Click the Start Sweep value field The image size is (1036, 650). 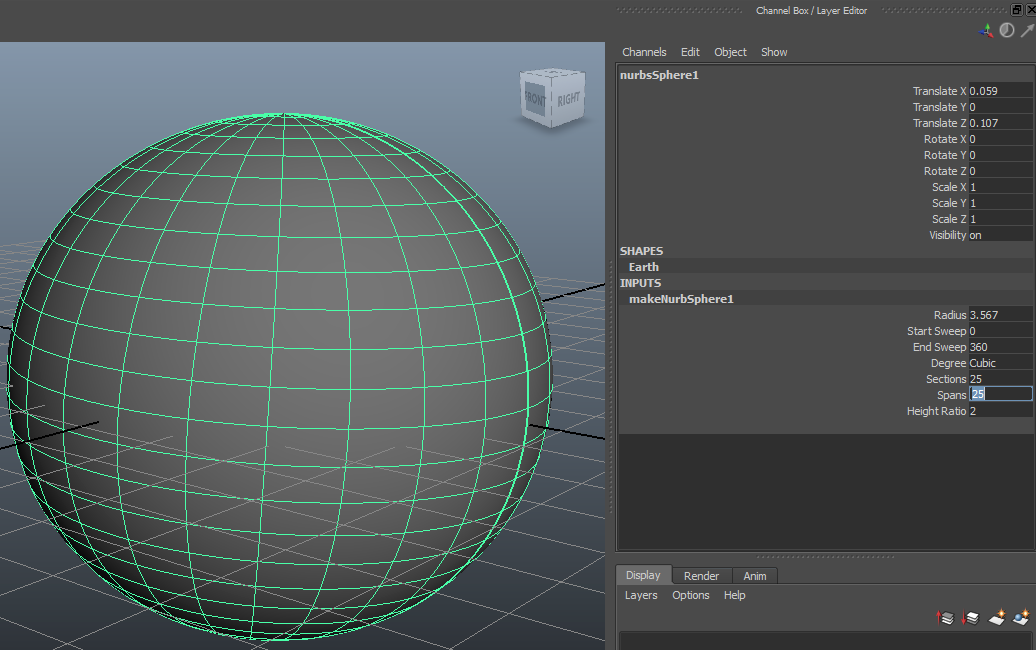pyautogui.click(x=1000, y=331)
